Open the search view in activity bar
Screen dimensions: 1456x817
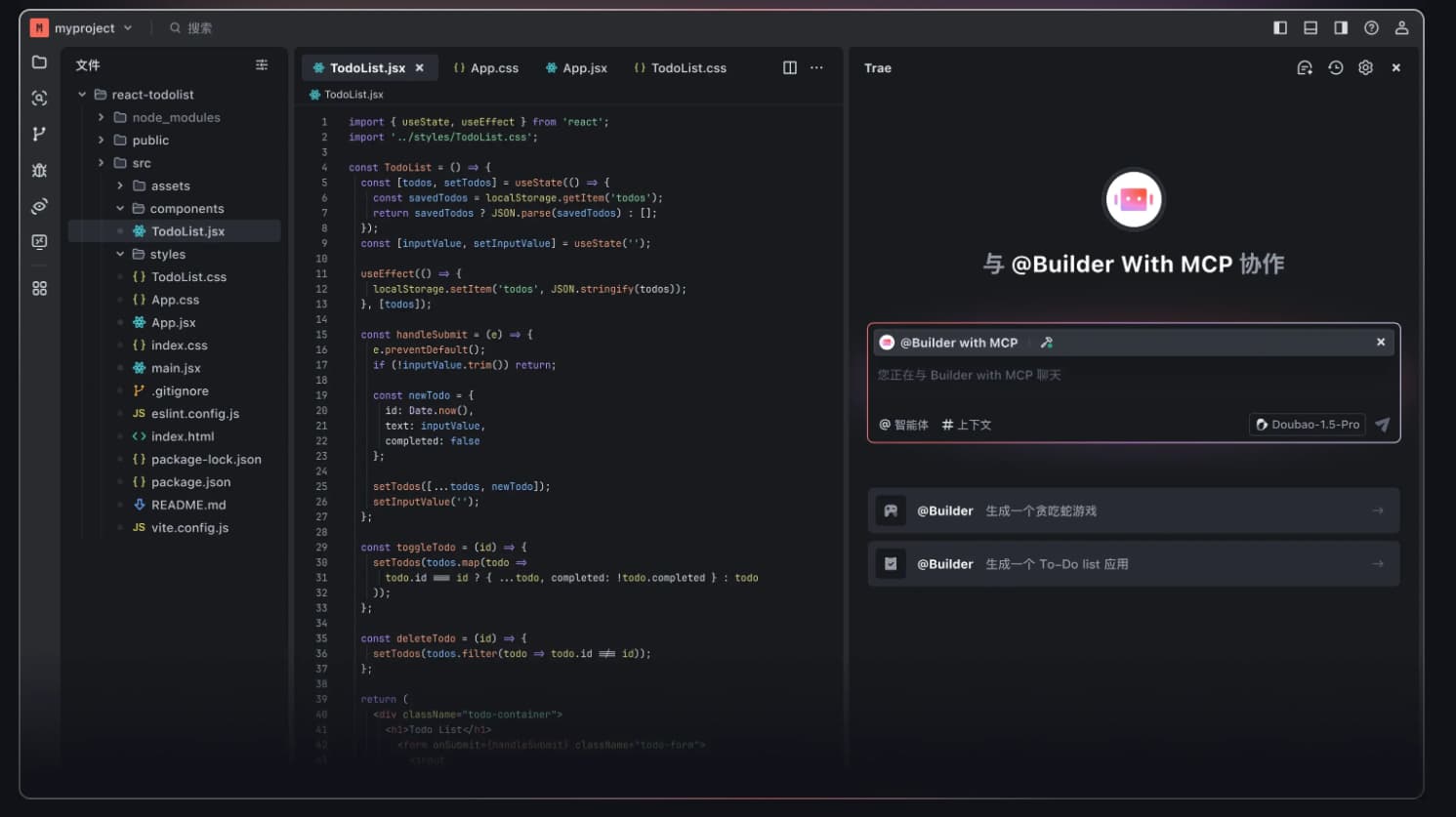[x=39, y=99]
